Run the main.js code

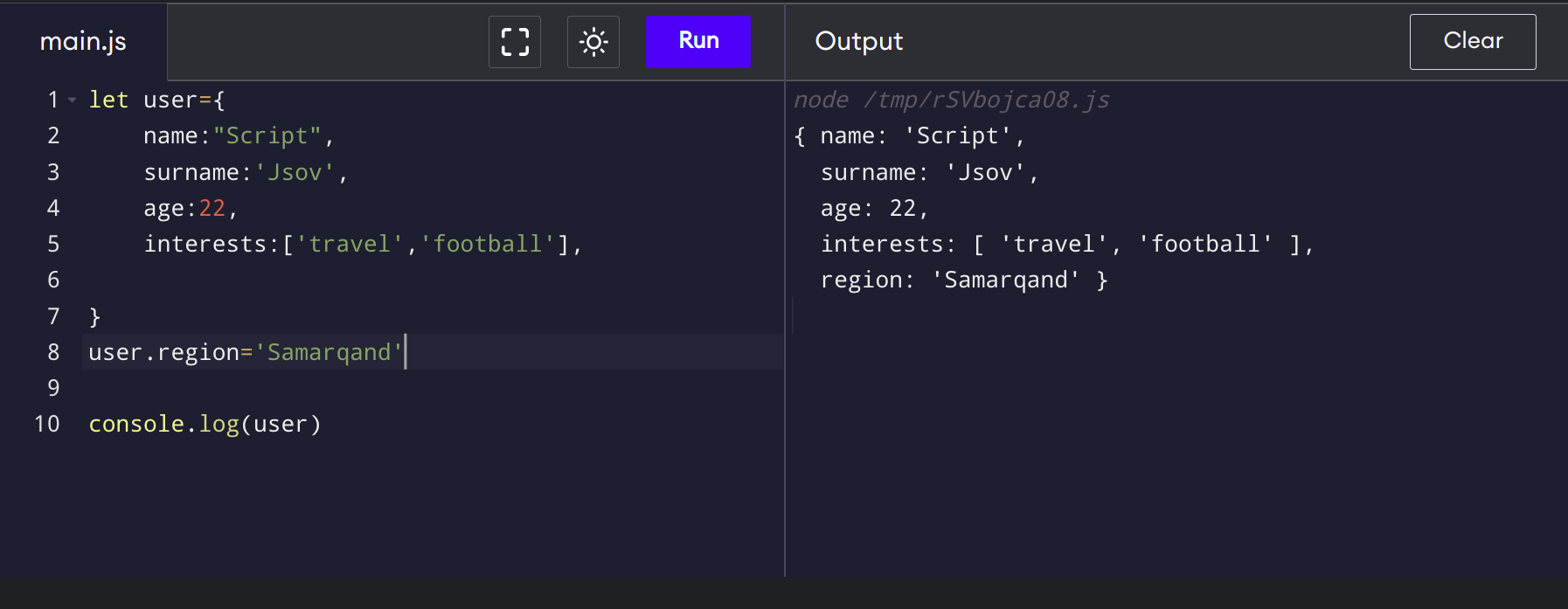pos(698,42)
